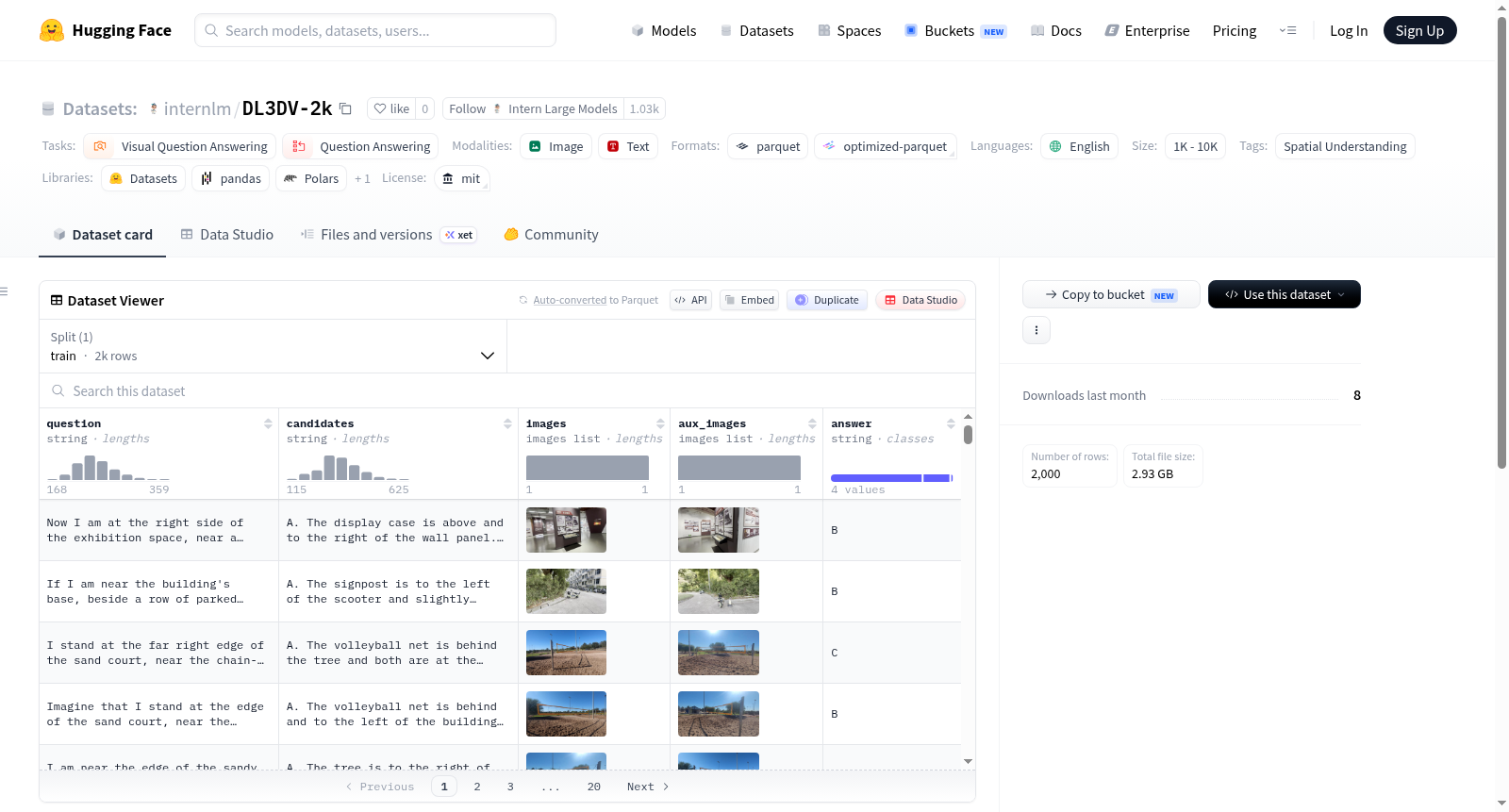Image resolution: width=1509 pixels, height=812 pixels.
Task: Open the exhibition space images thumbnail
Action: [x=566, y=530]
